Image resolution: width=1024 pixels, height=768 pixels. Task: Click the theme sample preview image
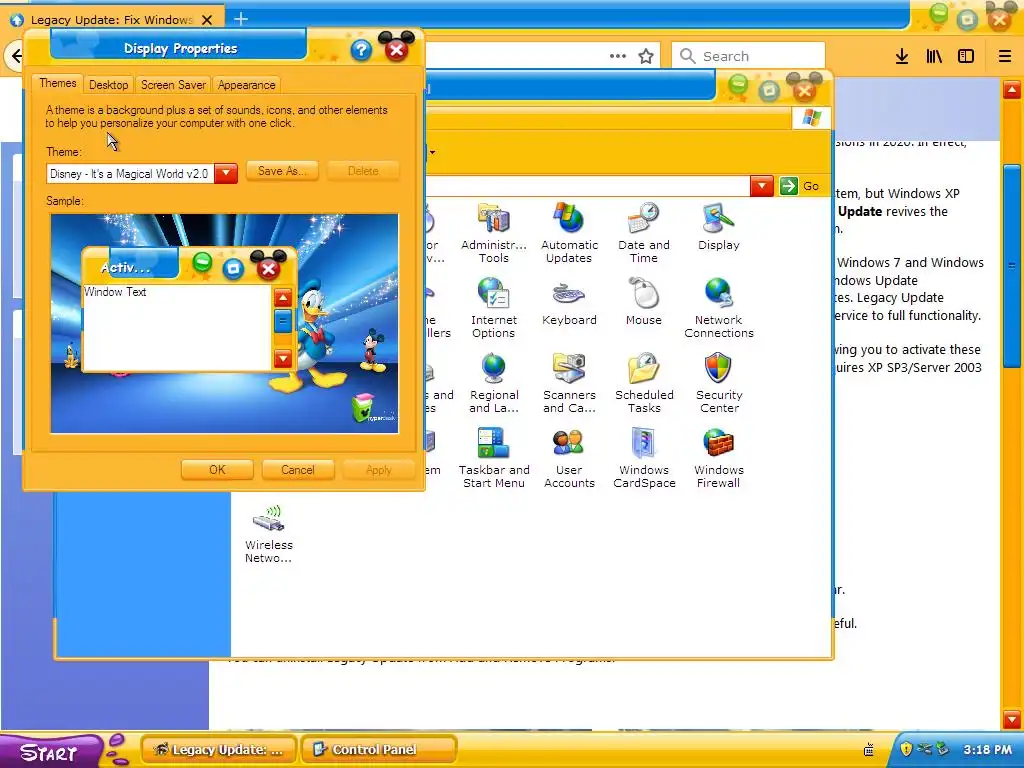pyautogui.click(x=224, y=323)
